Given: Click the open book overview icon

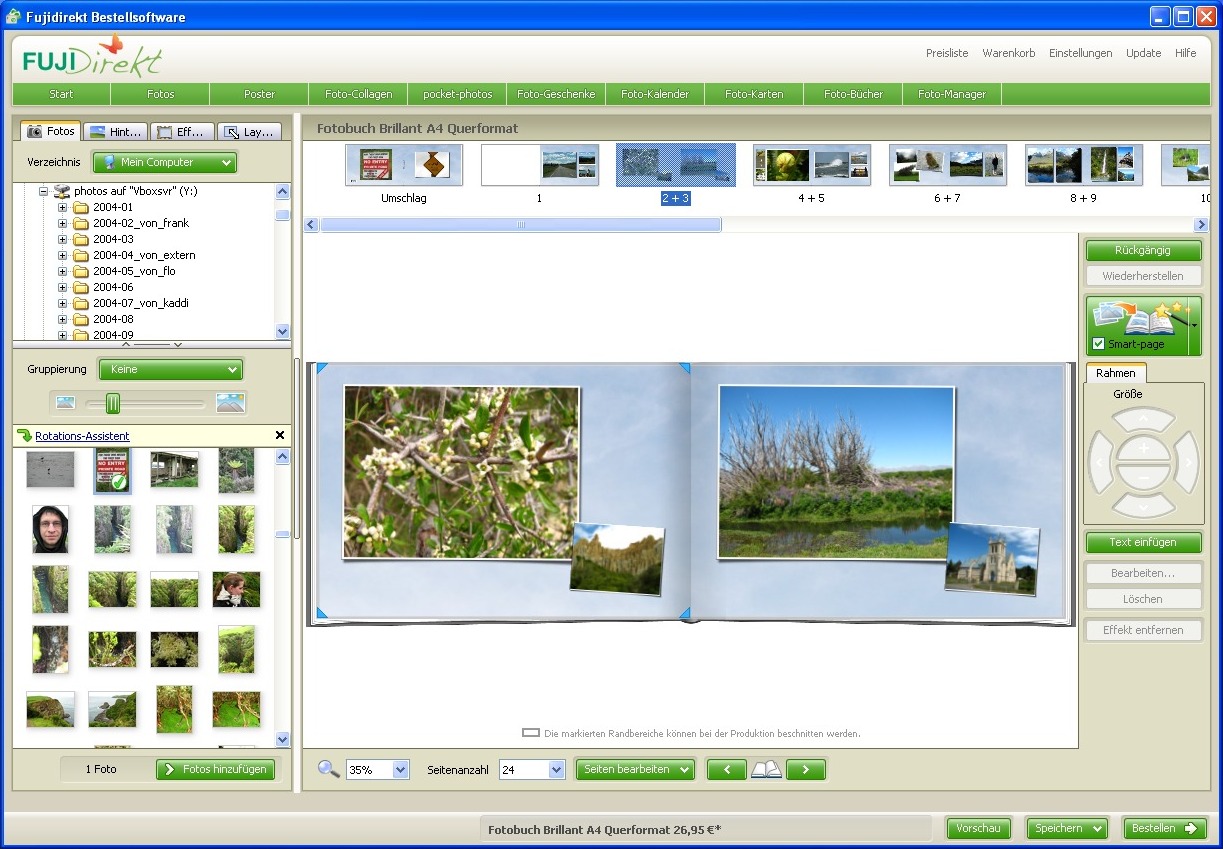Looking at the screenshot, I should pos(766,769).
